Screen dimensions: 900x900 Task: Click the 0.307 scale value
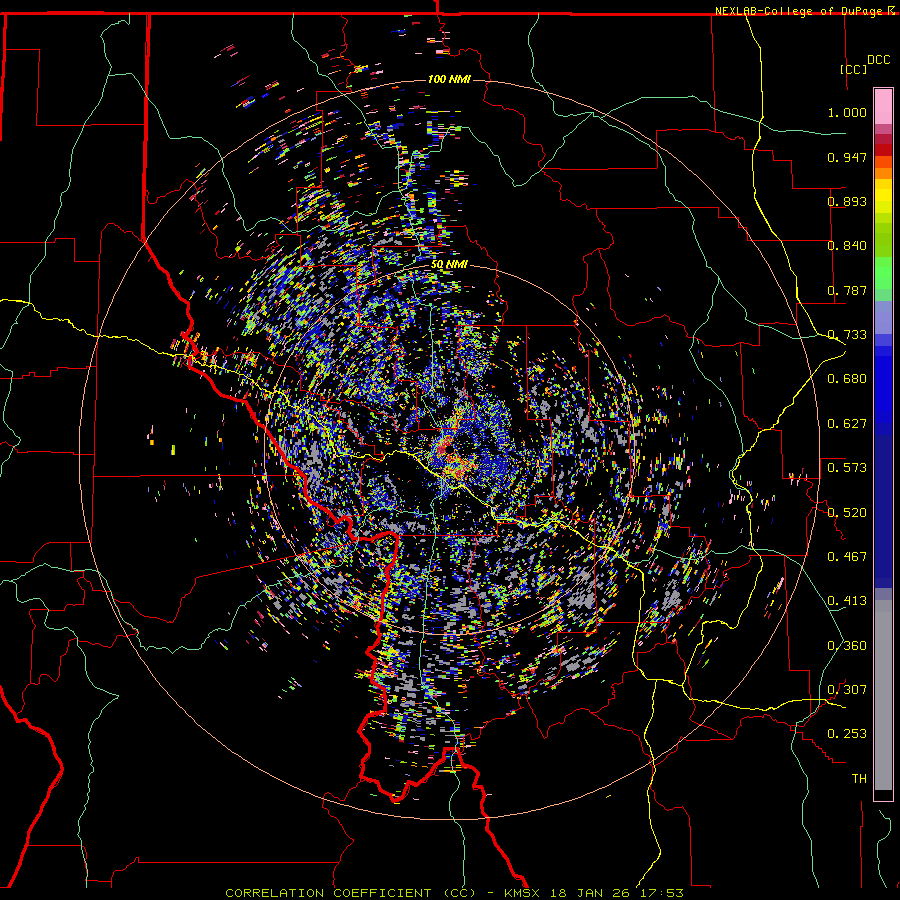point(847,690)
